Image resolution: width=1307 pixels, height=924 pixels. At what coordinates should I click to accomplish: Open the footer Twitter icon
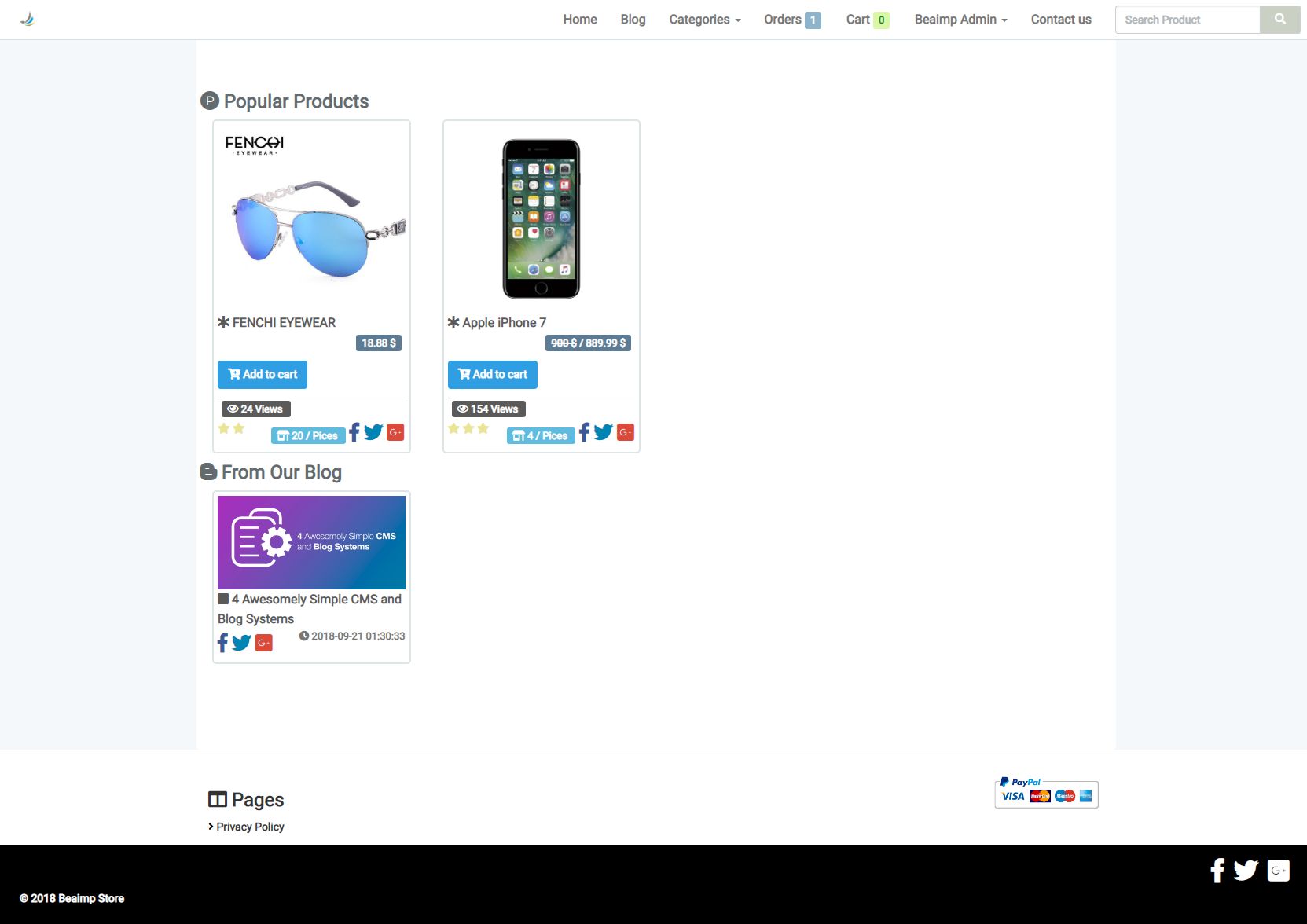tap(1246, 871)
